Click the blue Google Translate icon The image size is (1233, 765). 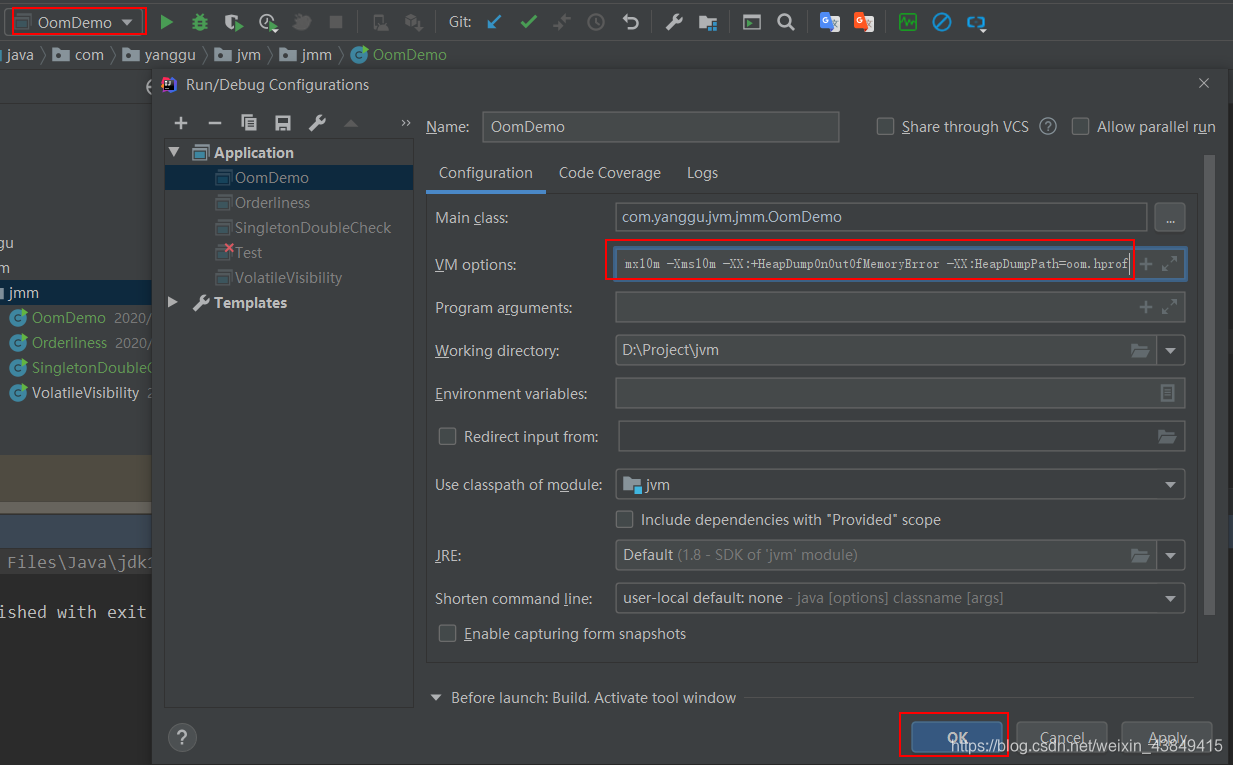pyautogui.click(x=830, y=22)
